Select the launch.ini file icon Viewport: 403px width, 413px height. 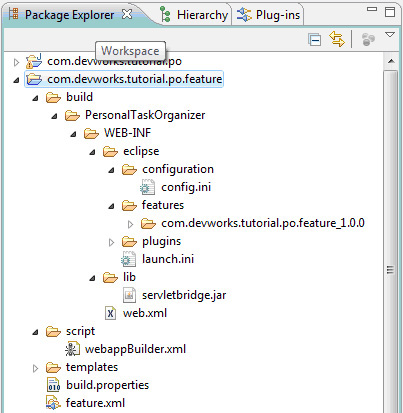pos(128,259)
